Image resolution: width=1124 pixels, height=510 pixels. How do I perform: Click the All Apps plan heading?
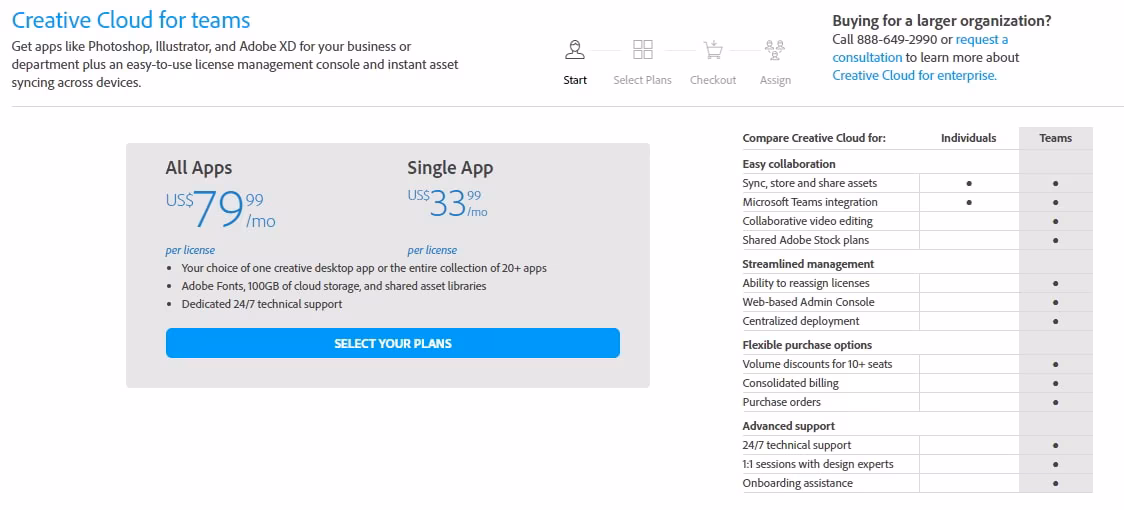click(x=199, y=168)
